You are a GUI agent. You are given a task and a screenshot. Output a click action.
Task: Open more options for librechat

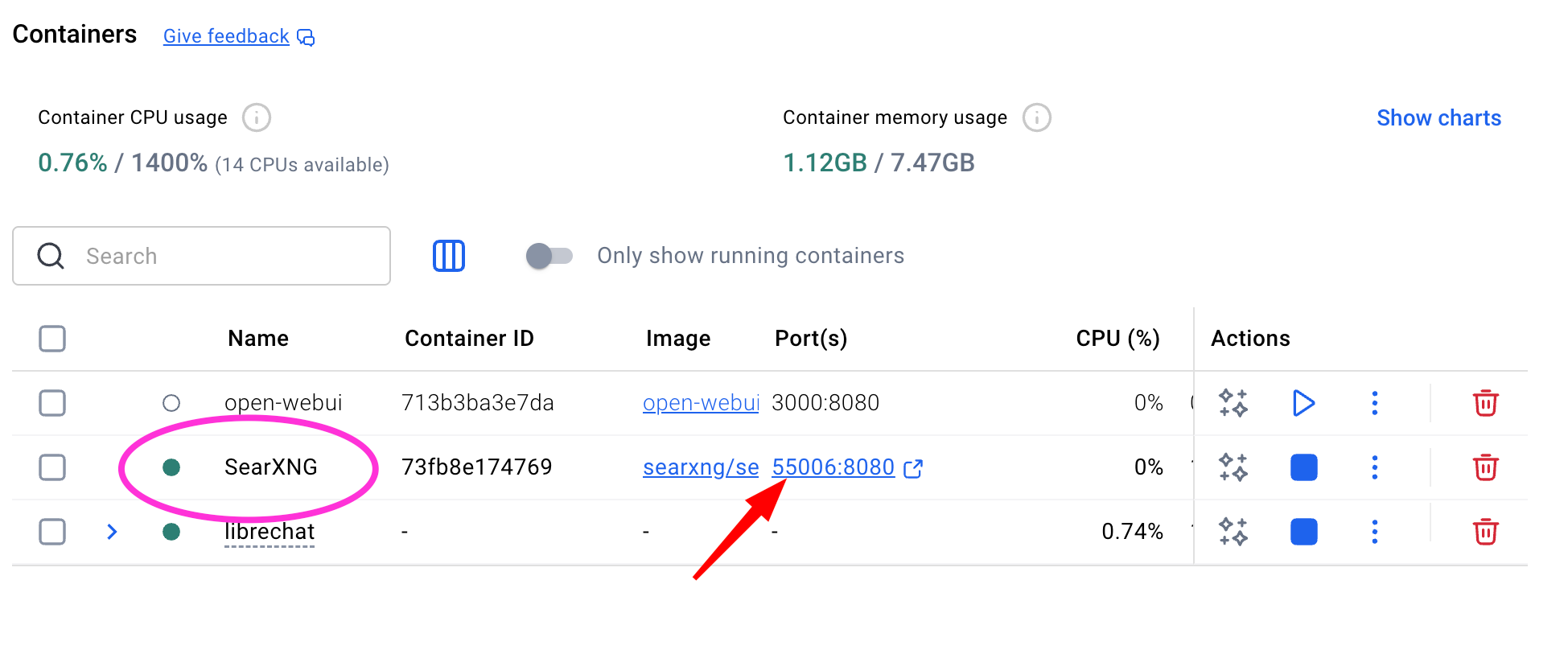click(x=1375, y=532)
